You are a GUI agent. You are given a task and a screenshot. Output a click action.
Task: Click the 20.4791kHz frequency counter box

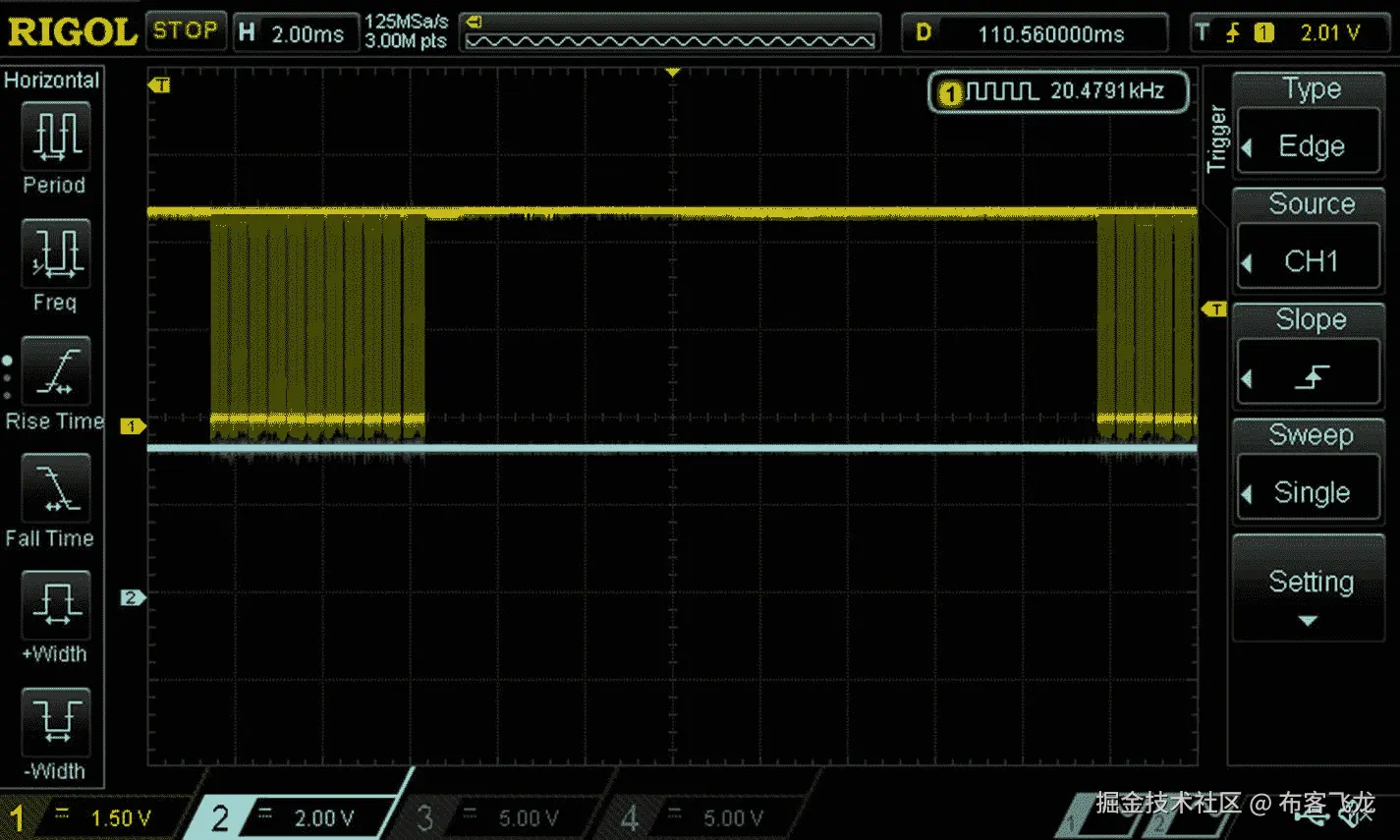click(x=1058, y=92)
